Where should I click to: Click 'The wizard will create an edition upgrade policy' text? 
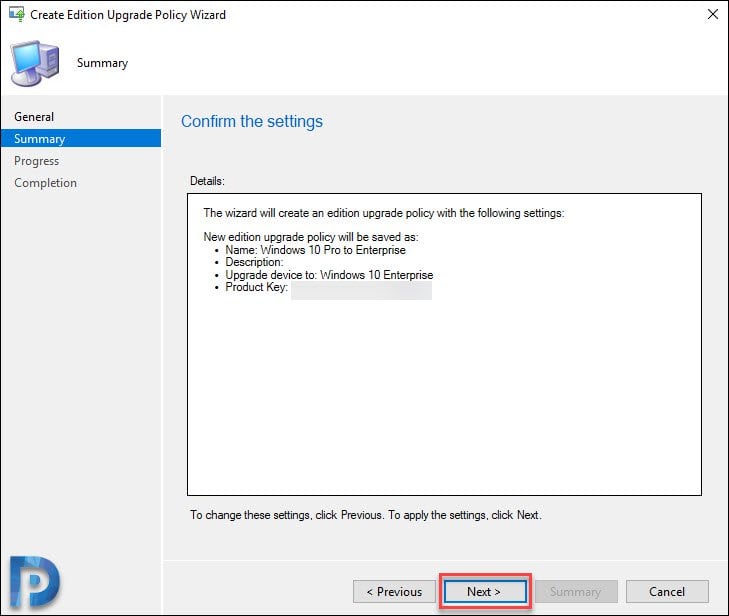pyautogui.click(x=384, y=213)
